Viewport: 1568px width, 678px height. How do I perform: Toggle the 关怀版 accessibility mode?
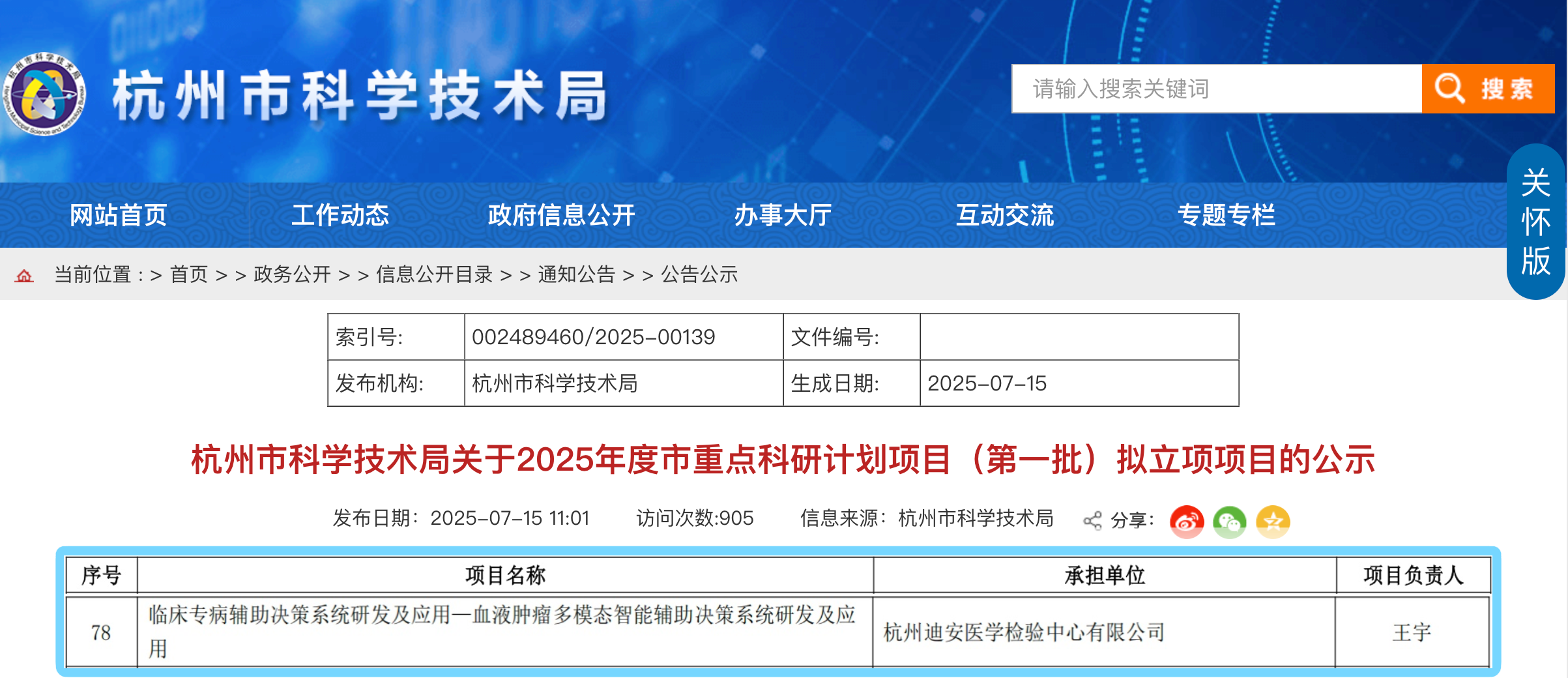(x=1535, y=222)
